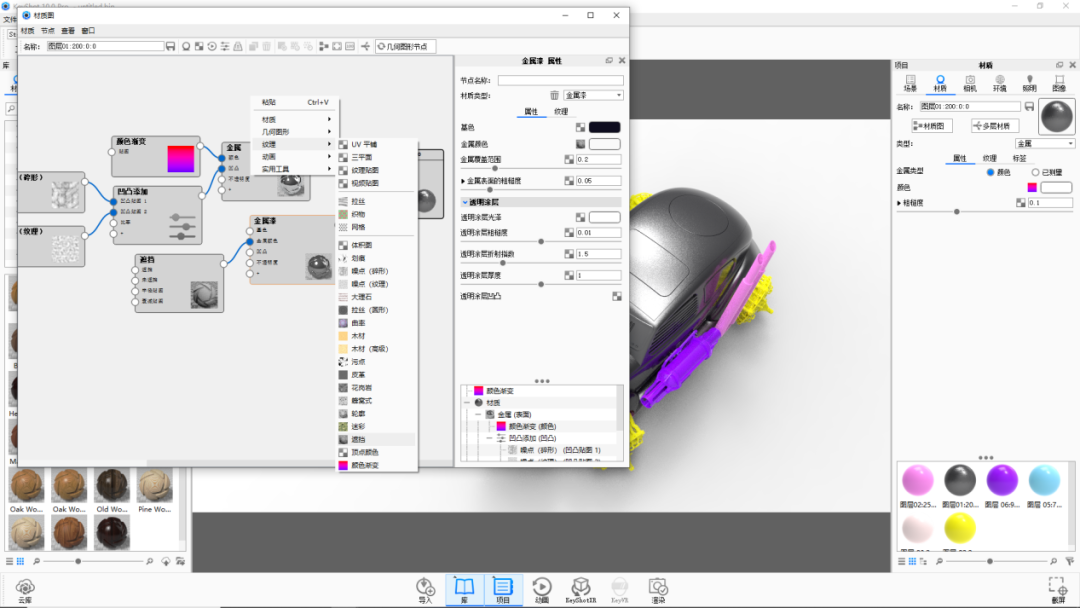Click the dark 基色 color swatch
This screenshot has width=1080, height=608.
[x=604, y=127]
